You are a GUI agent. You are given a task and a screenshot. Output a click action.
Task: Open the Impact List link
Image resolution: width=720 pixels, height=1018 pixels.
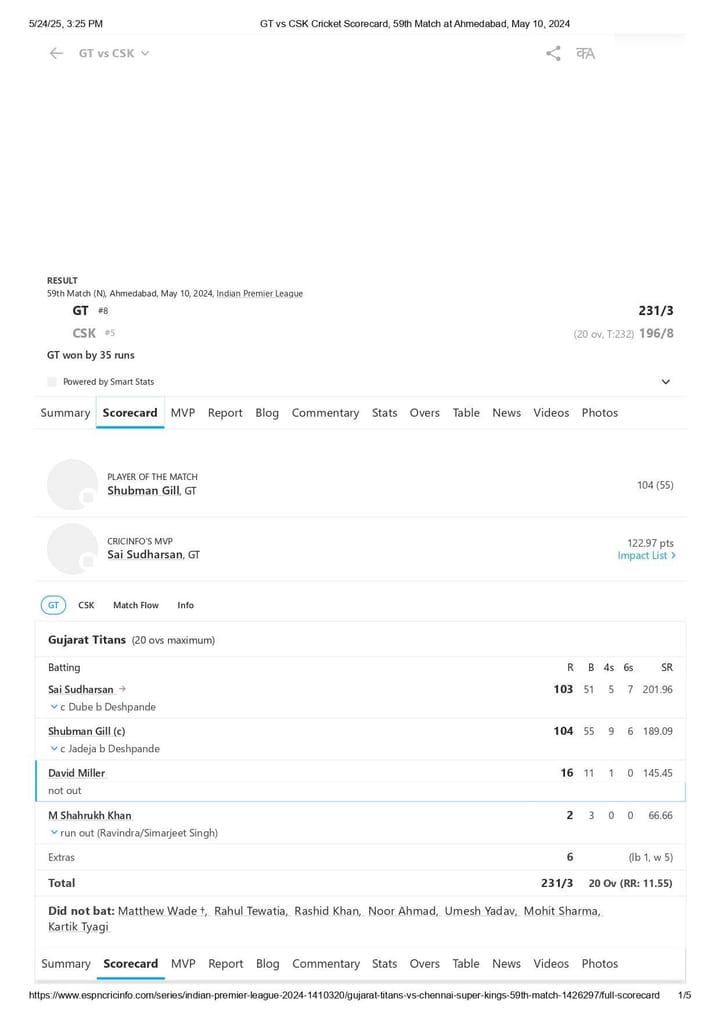pyautogui.click(x=647, y=556)
